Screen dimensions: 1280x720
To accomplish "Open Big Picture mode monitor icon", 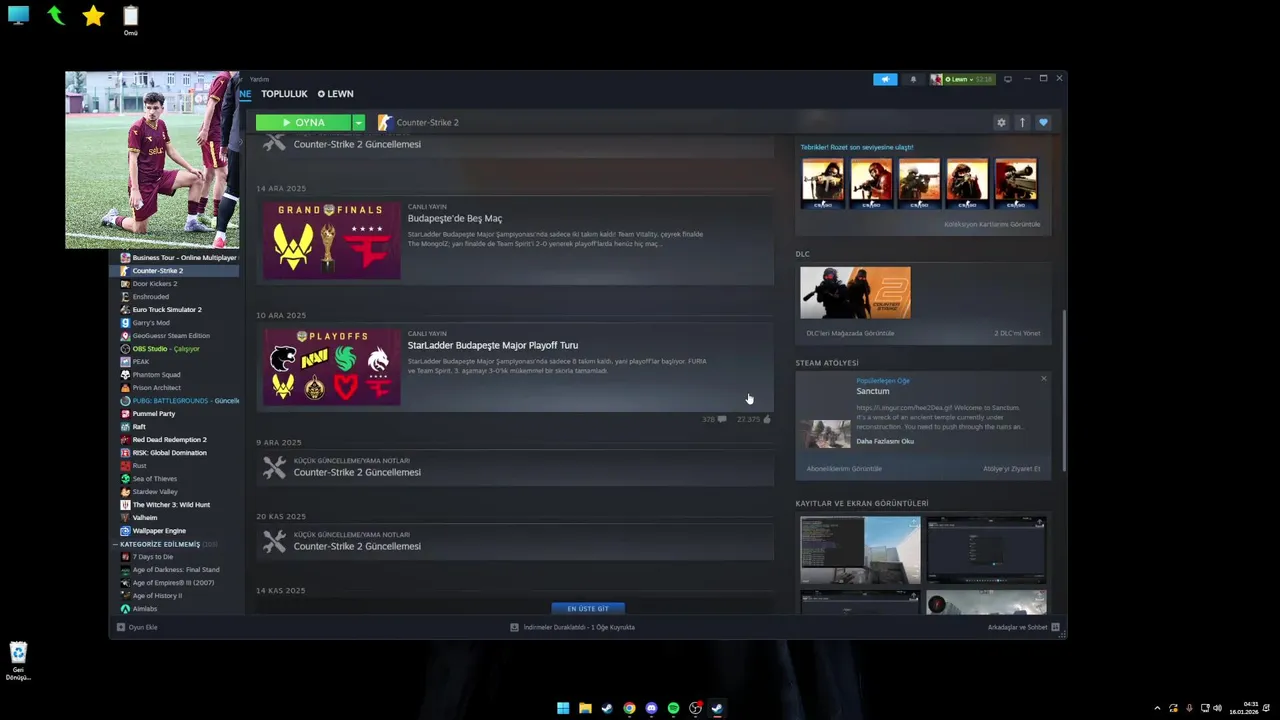I will click(1008, 79).
